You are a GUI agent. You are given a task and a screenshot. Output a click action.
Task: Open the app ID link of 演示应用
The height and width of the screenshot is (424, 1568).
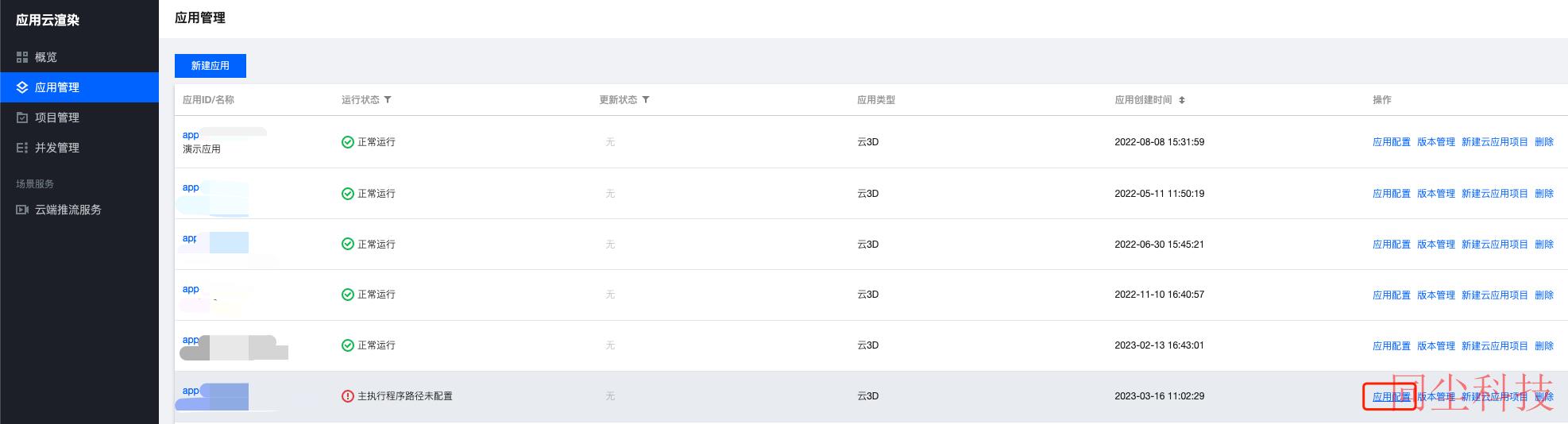(x=191, y=135)
